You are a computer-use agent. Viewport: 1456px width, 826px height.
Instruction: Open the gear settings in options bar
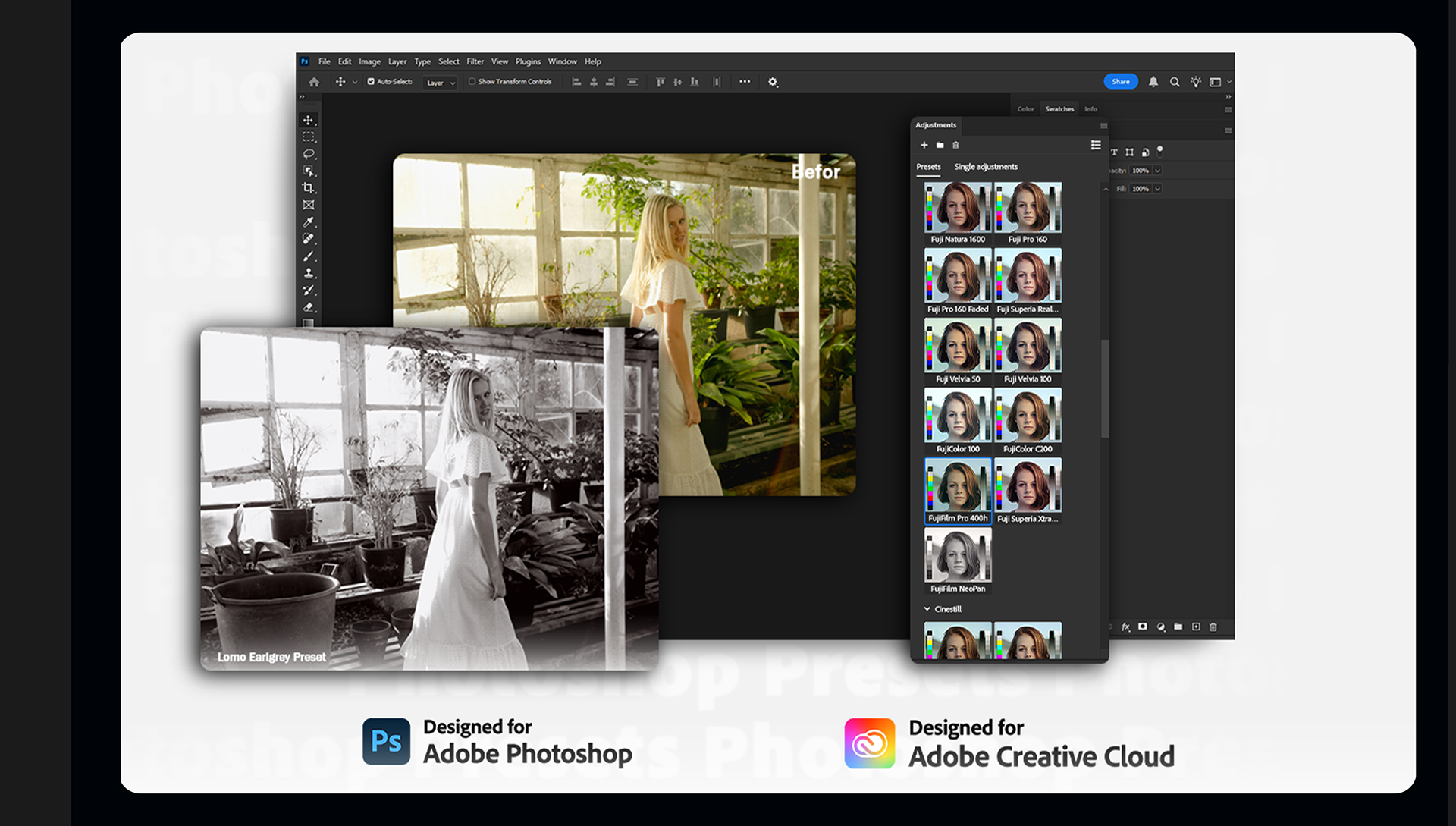(x=773, y=82)
